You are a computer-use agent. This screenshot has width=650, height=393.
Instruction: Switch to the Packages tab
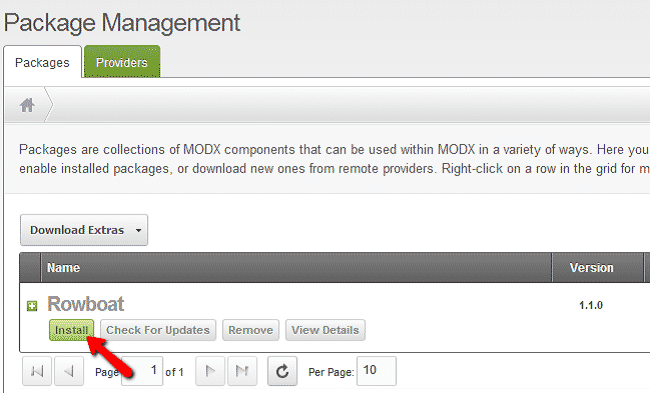(x=42, y=63)
